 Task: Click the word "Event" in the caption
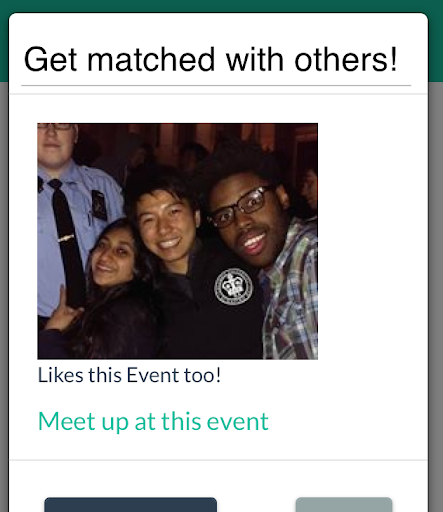tap(153, 375)
